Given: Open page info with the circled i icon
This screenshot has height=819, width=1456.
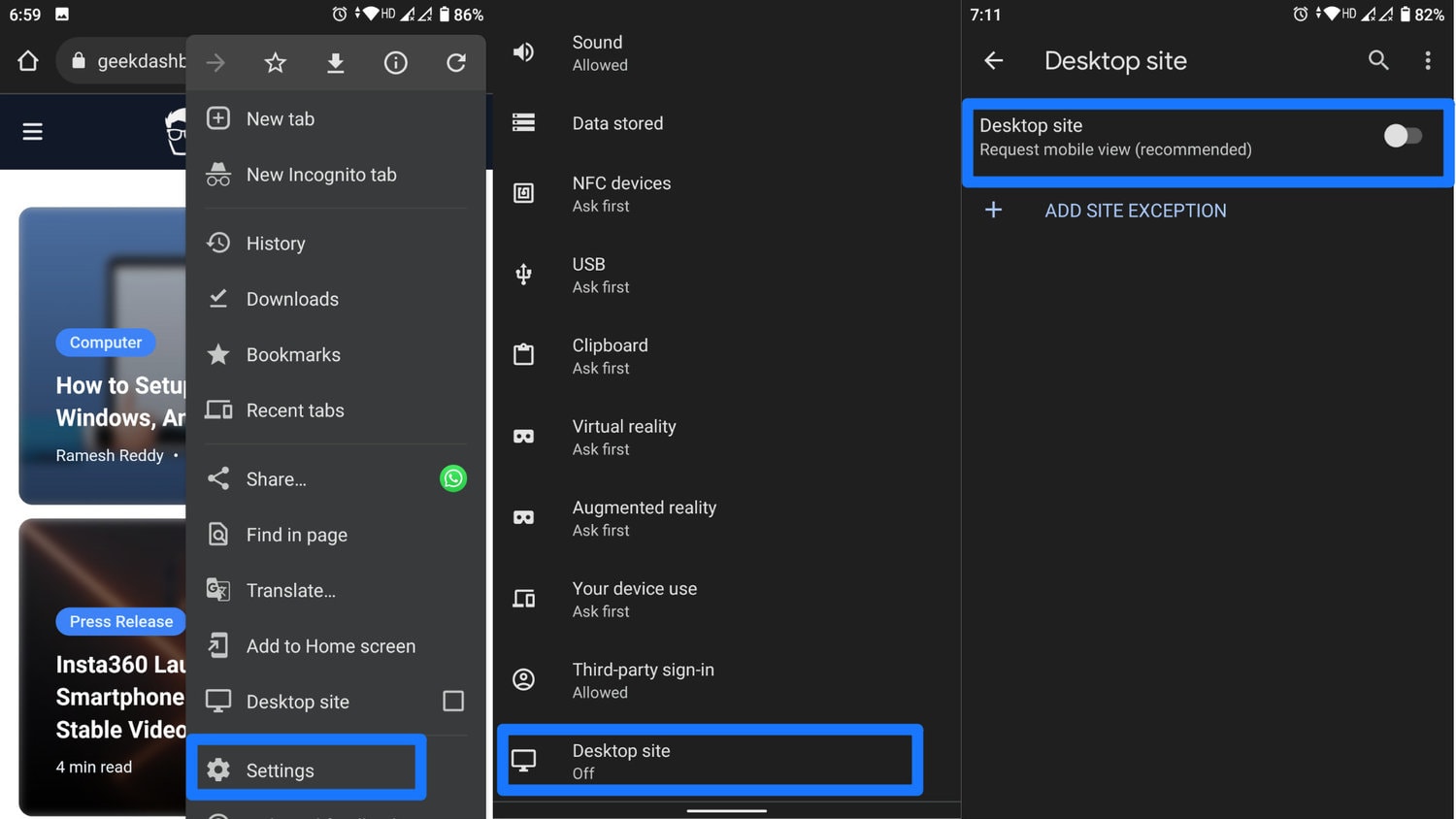Looking at the screenshot, I should (x=396, y=63).
